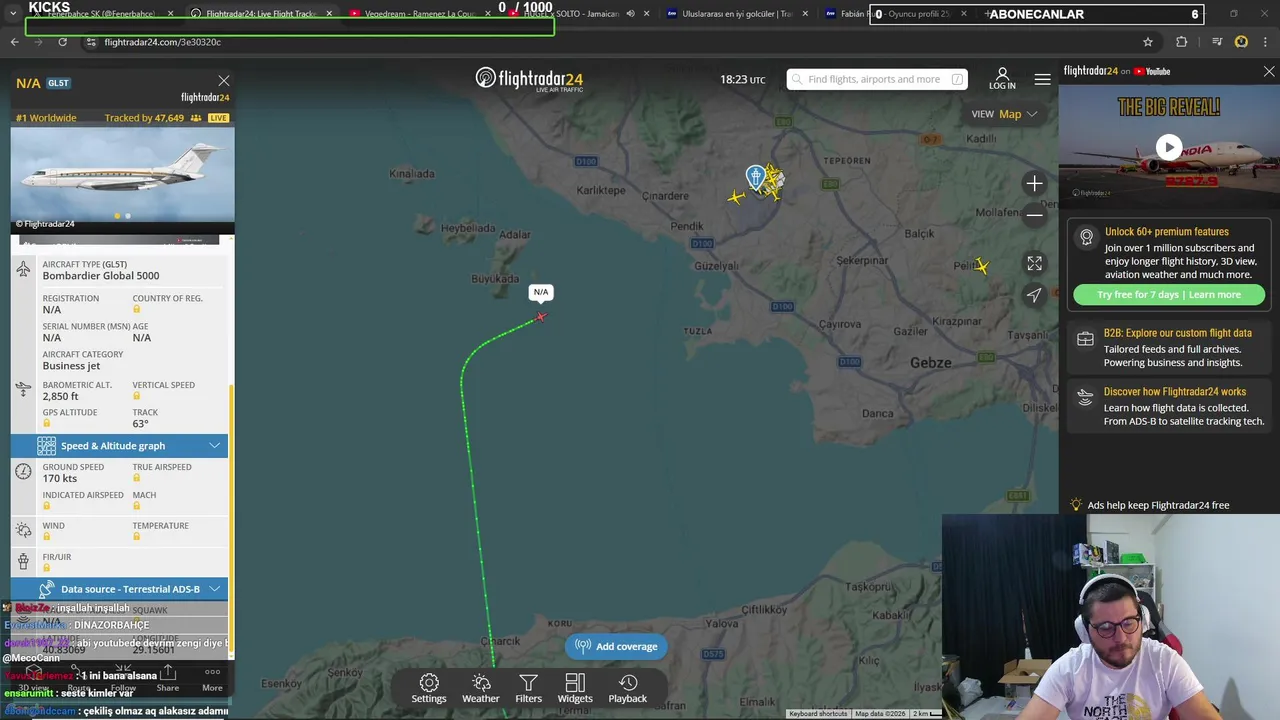Toggle fullscreen map view
Viewport: 1280px width, 720px height.
tap(1034, 263)
